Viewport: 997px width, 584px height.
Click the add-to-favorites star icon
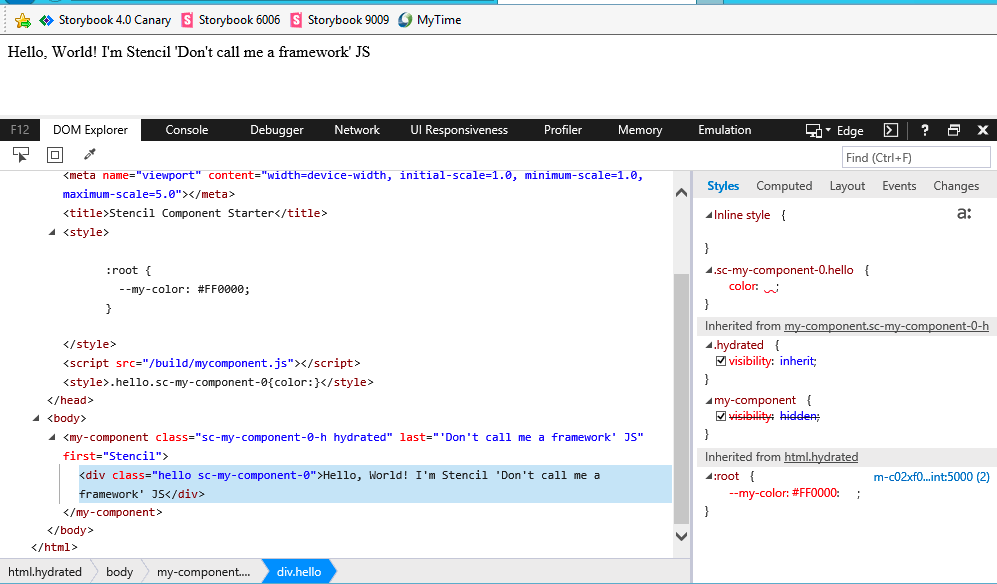click(x=23, y=20)
